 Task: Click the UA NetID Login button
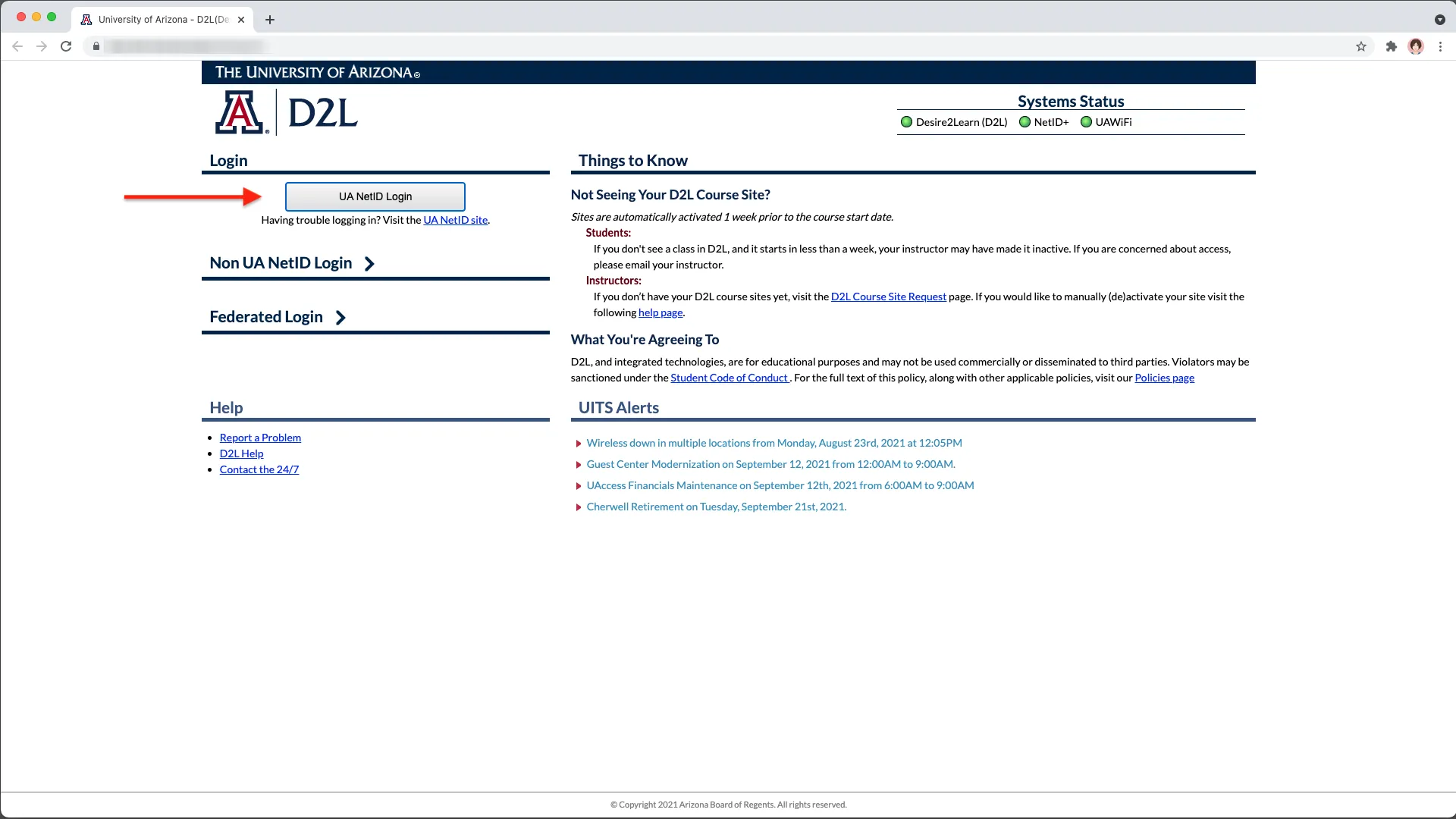[375, 196]
